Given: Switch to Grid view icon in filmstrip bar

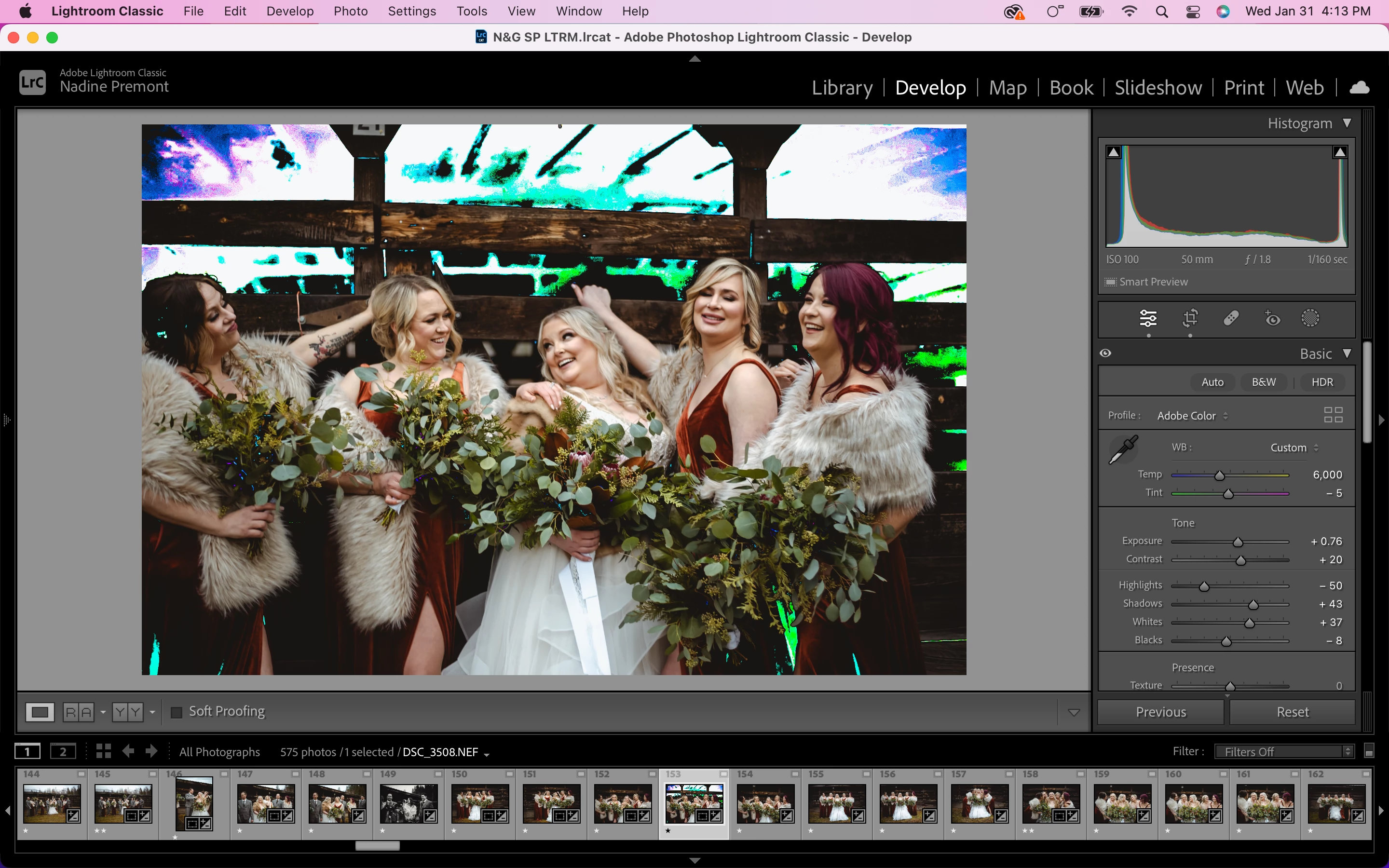Looking at the screenshot, I should coord(103,751).
